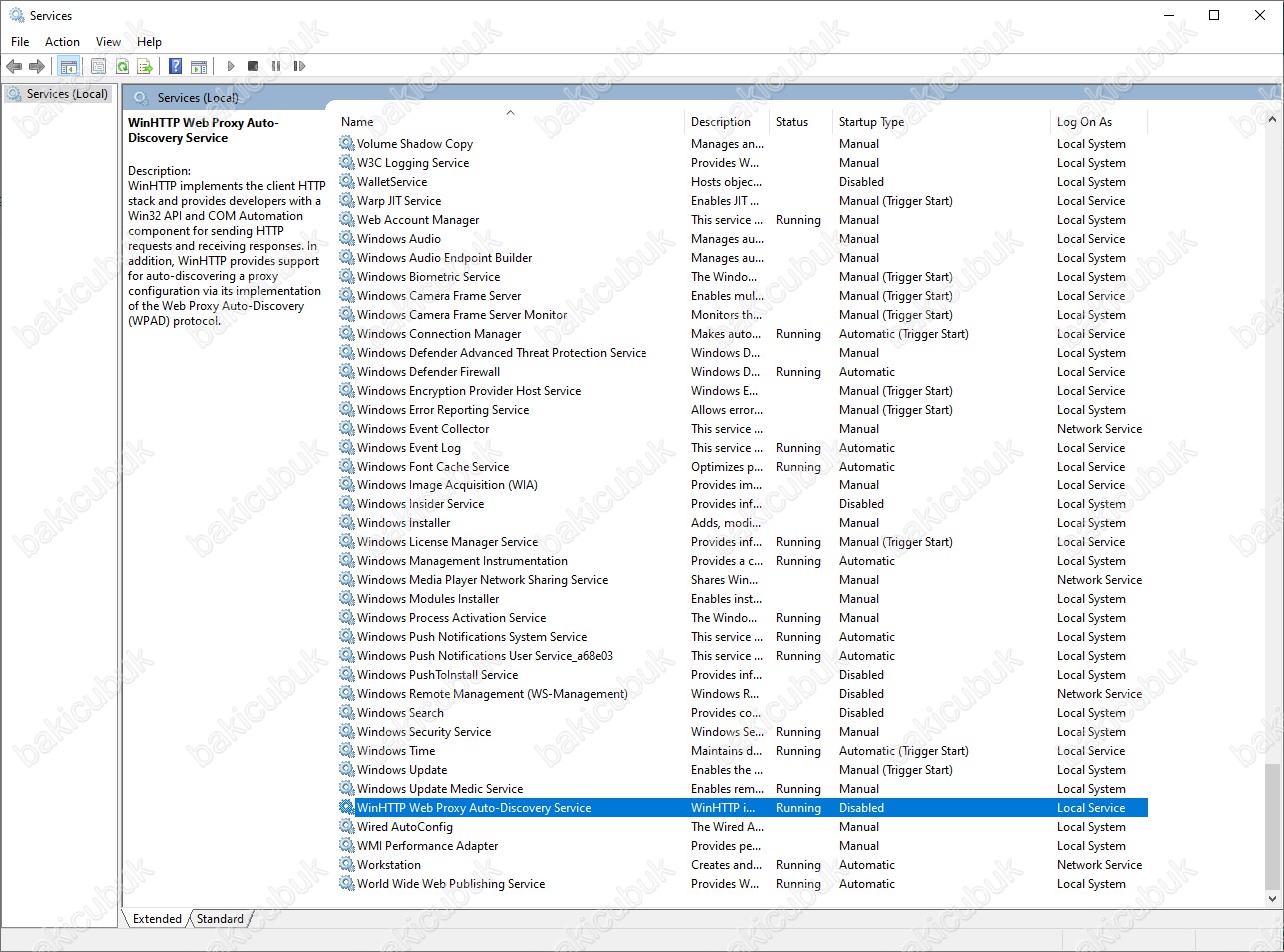Switch to the Extended tab

(x=157, y=919)
